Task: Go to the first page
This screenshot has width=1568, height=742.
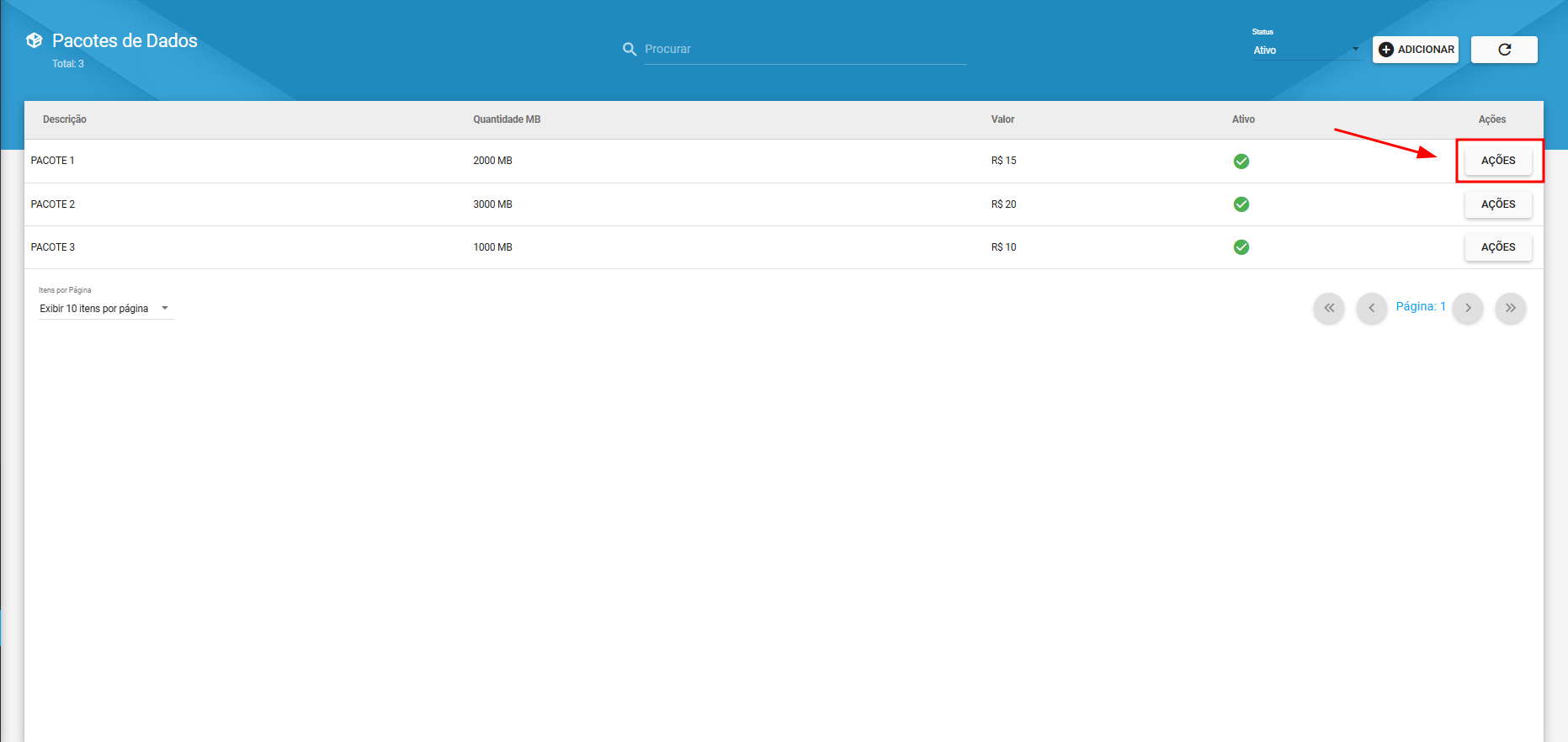Action: coord(1329,308)
